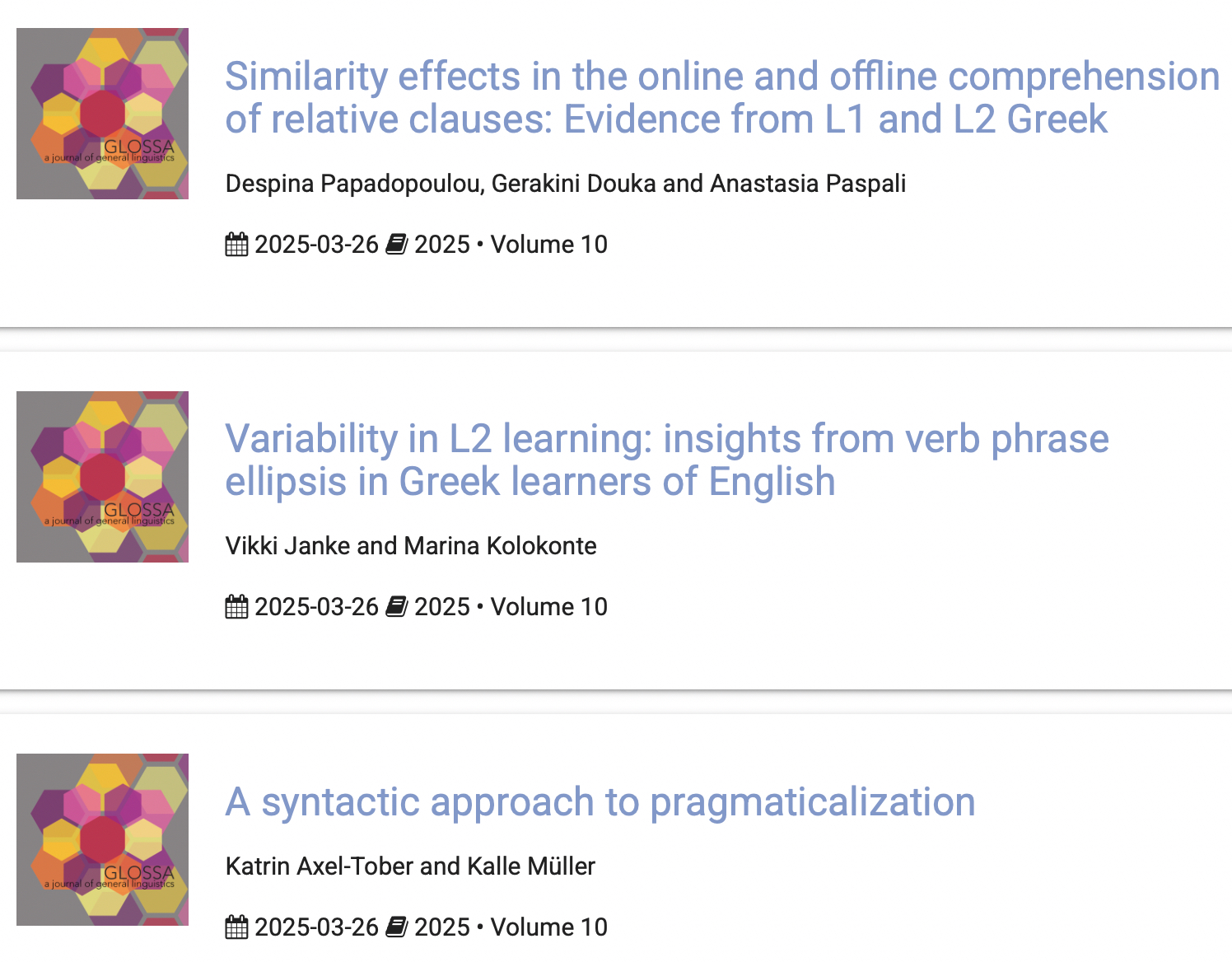Click the calendar icon under the pragmaticalization article
The width and height of the screenshot is (1232, 962).
pos(236,927)
